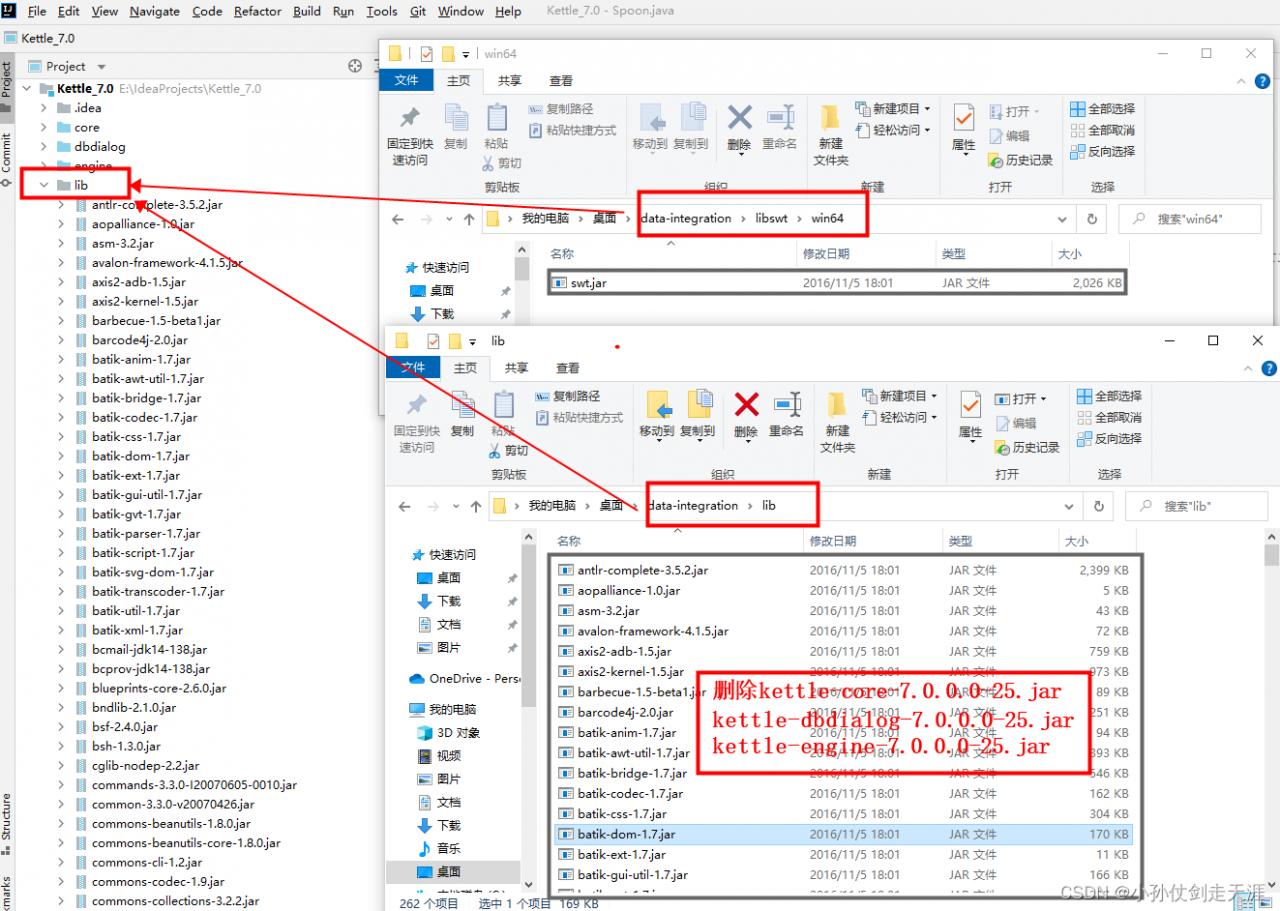
Task: Expand the .idea folder in Project tree
Action: 43,108
